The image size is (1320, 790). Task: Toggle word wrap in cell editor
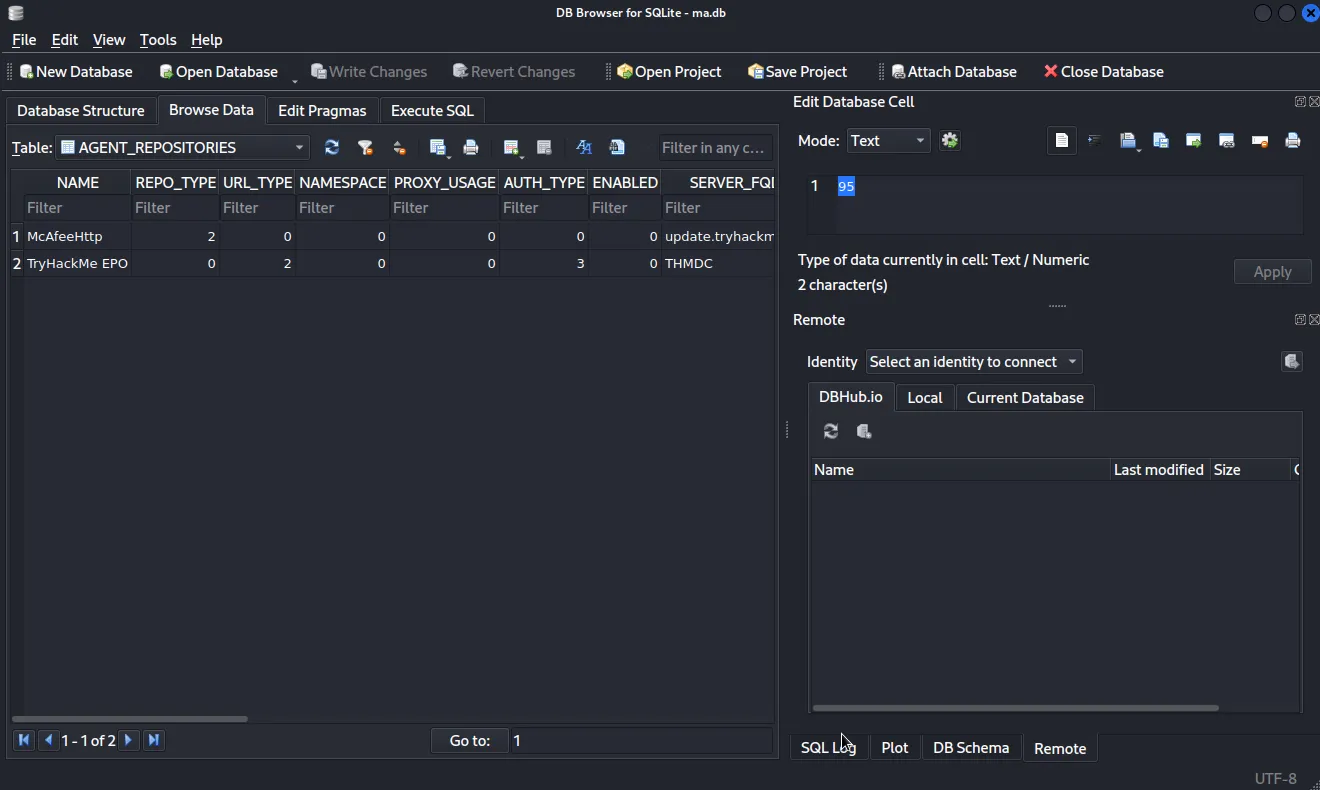click(1095, 141)
